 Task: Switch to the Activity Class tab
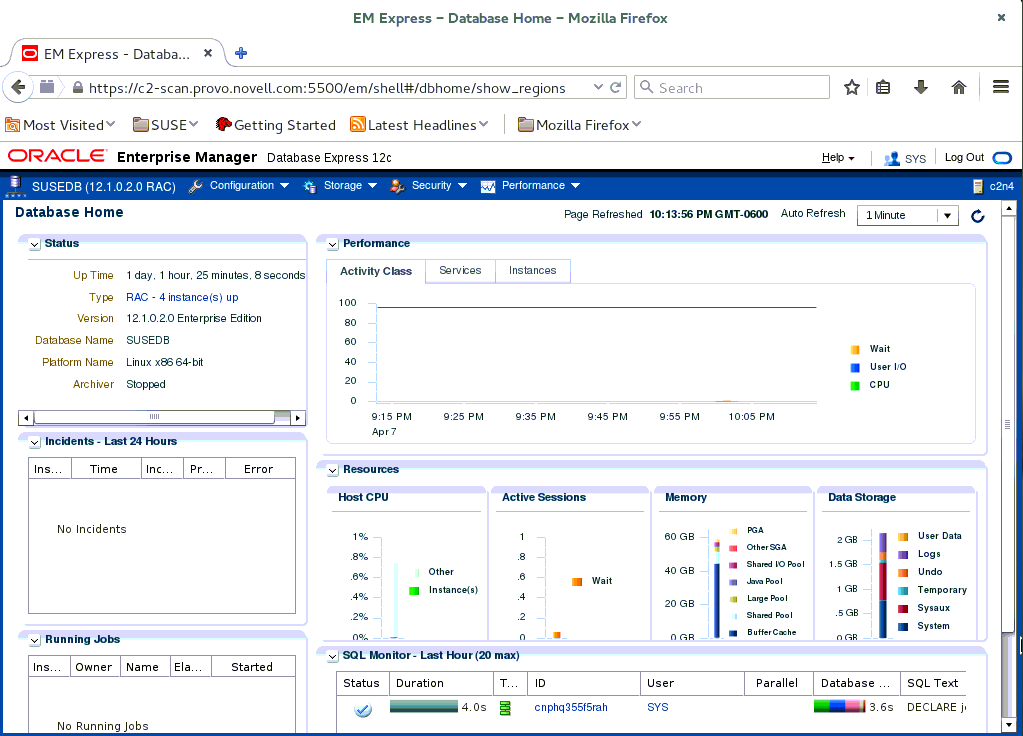(376, 271)
